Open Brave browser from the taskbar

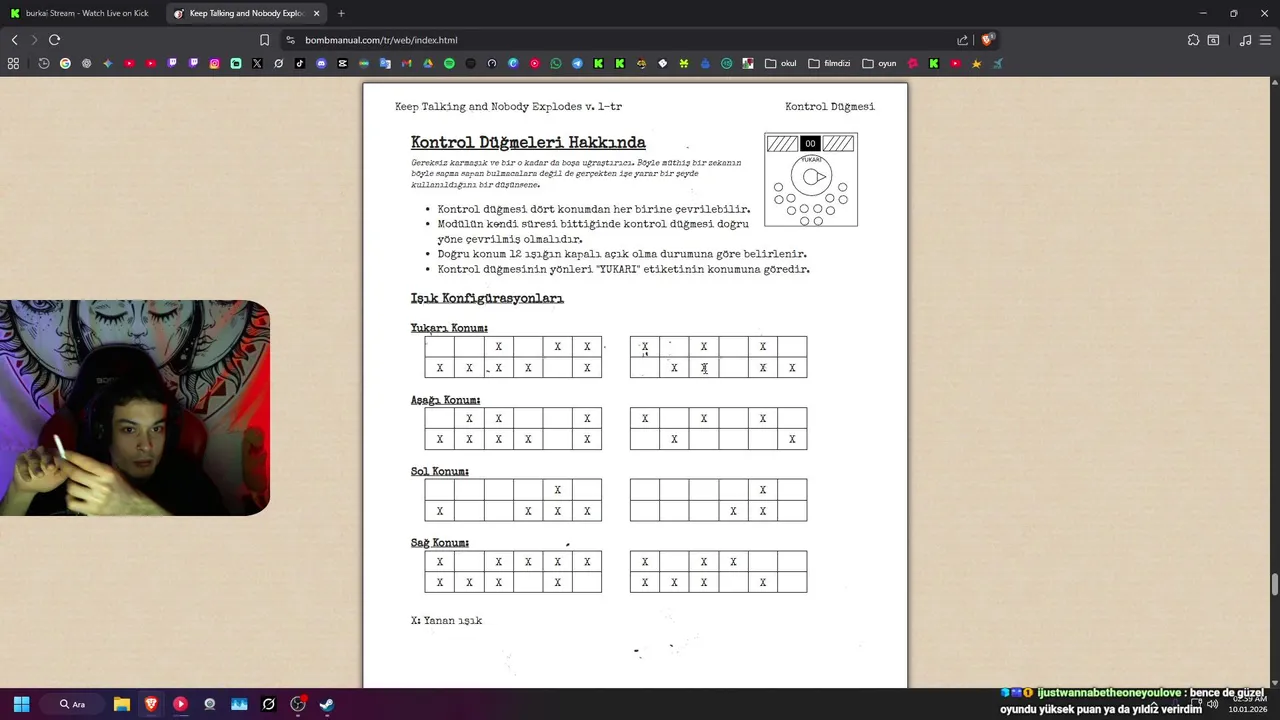tap(151, 704)
